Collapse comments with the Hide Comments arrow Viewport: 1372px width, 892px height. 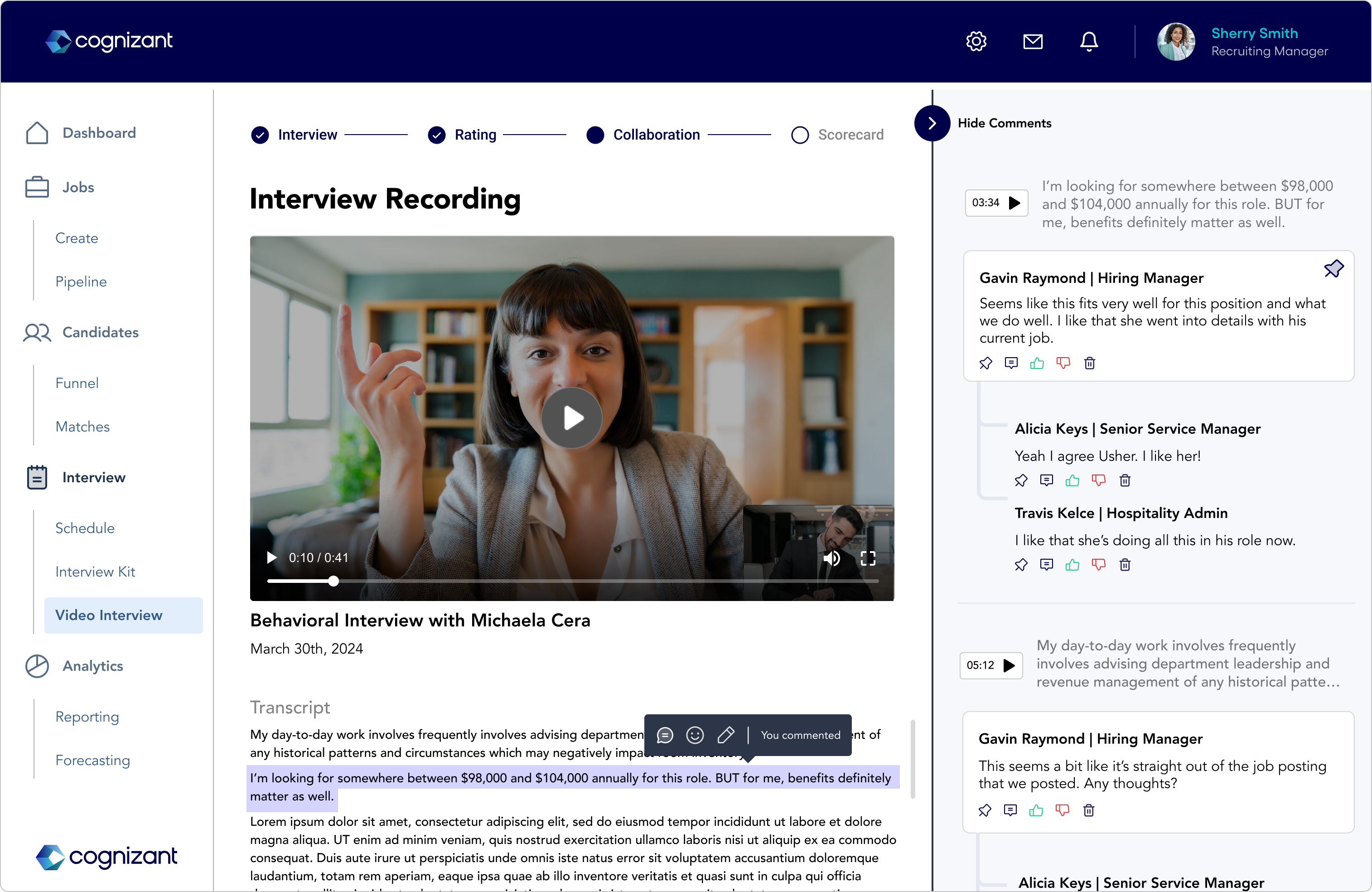(932, 123)
